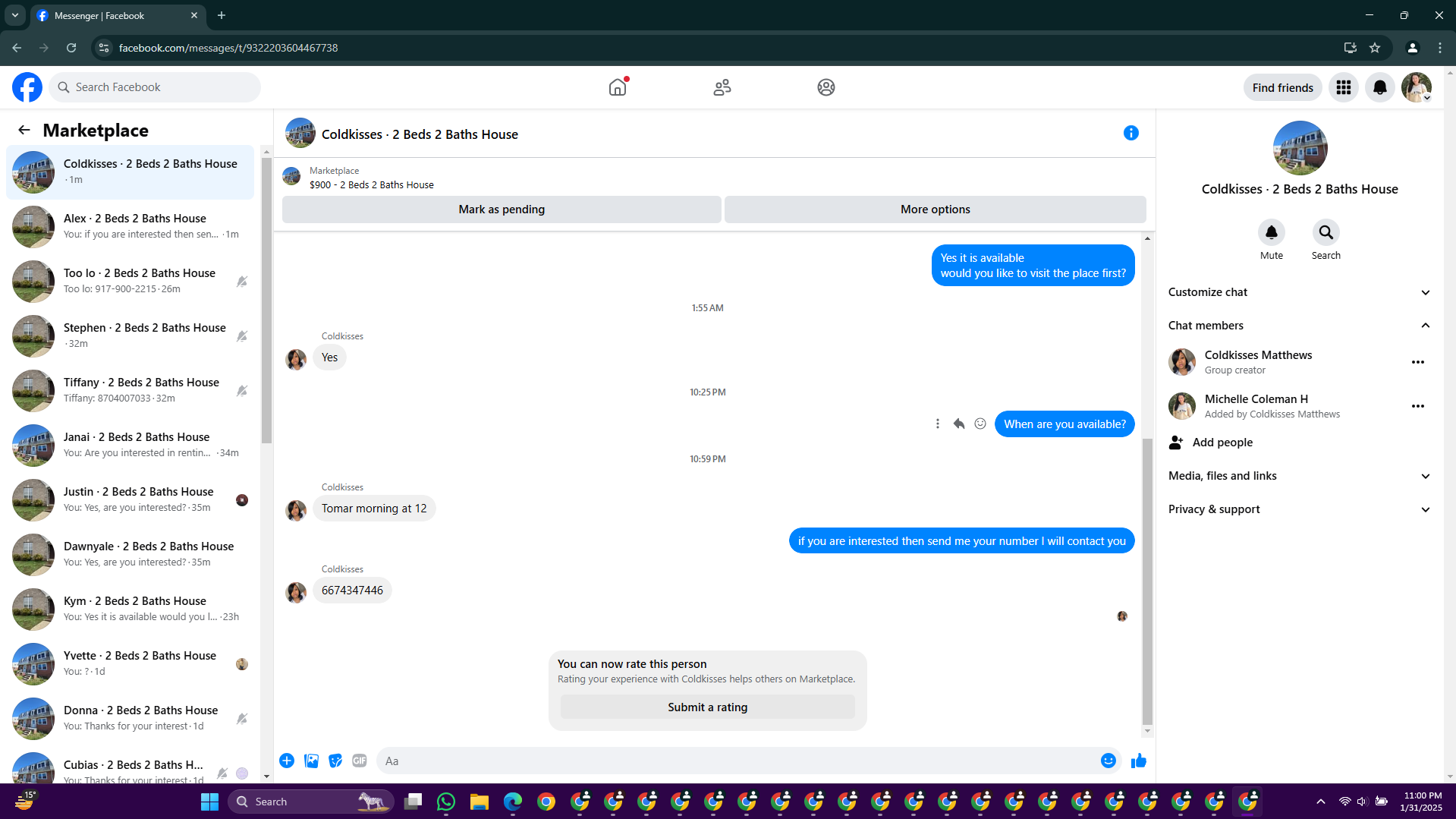
Task: Click Mark as pending button
Action: coord(502,209)
